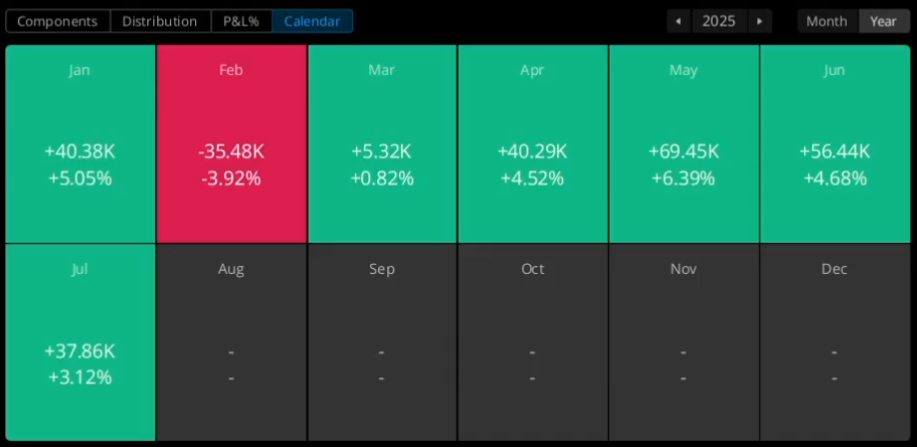The width and height of the screenshot is (917, 447).
Task: Switch to the Components tab
Action: tap(58, 21)
